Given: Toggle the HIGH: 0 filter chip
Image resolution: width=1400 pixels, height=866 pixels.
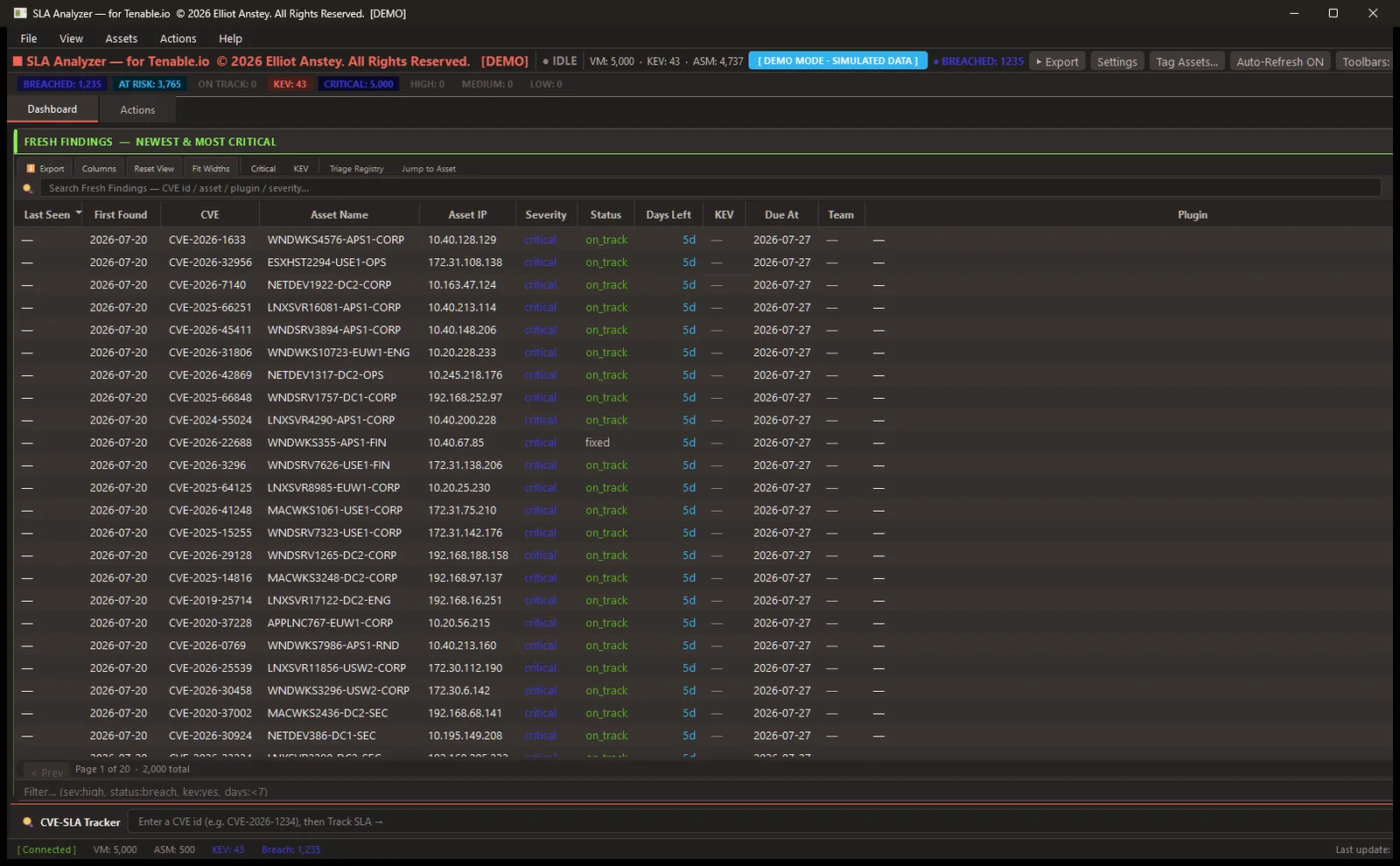Looking at the screenshot, I should pyautogui.click(x=427, y=84).
